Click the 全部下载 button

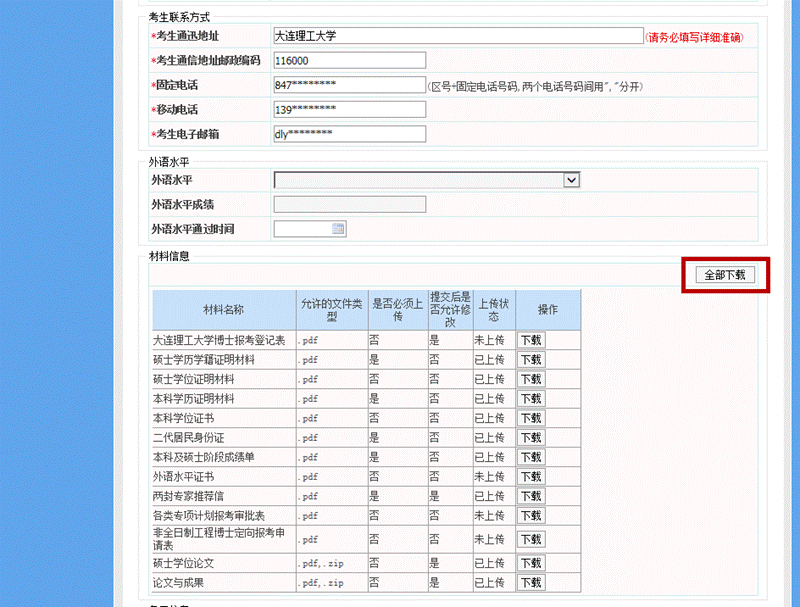pos(725,274)
